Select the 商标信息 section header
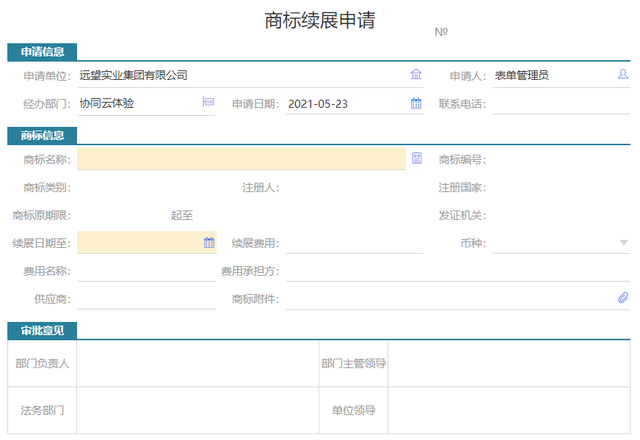The image size is (640, 440). [x=42, y=135]
